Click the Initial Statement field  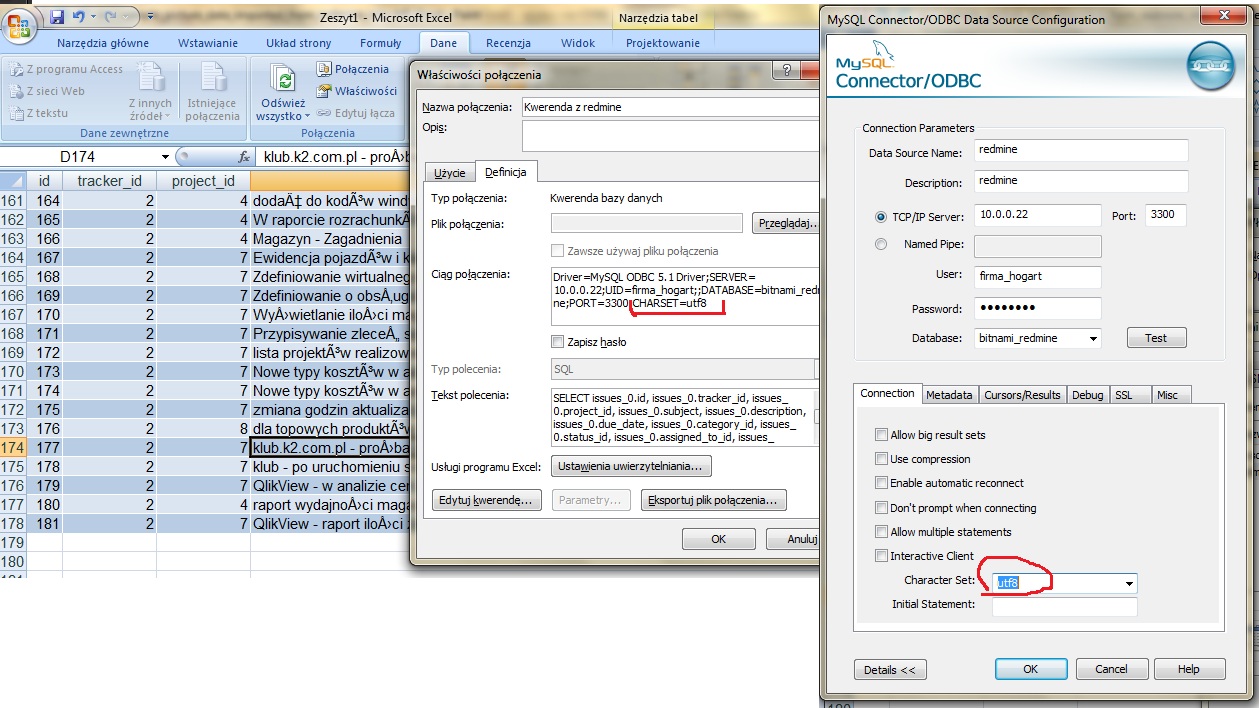pos(1065,606)
